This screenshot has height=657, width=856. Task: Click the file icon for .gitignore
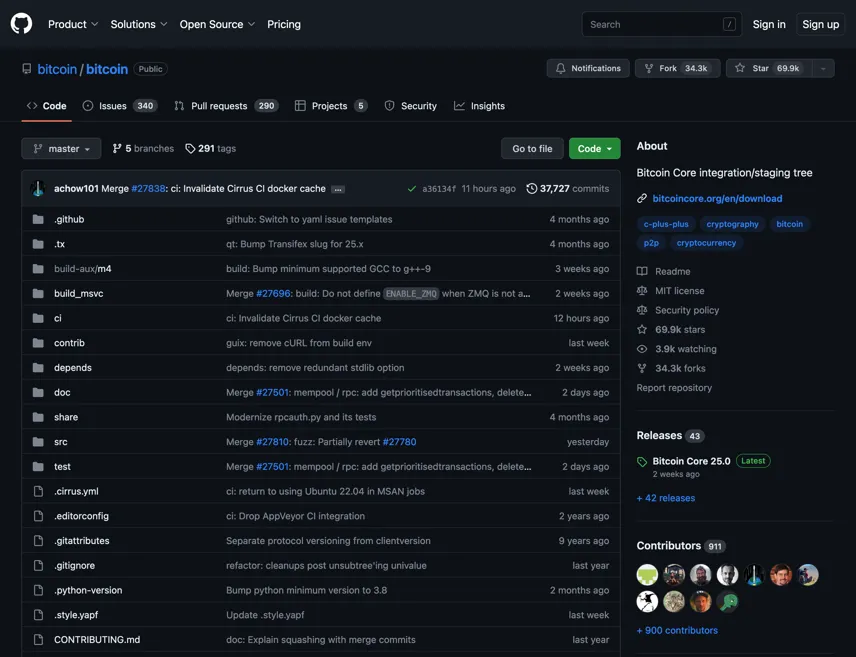pos(38,565)
